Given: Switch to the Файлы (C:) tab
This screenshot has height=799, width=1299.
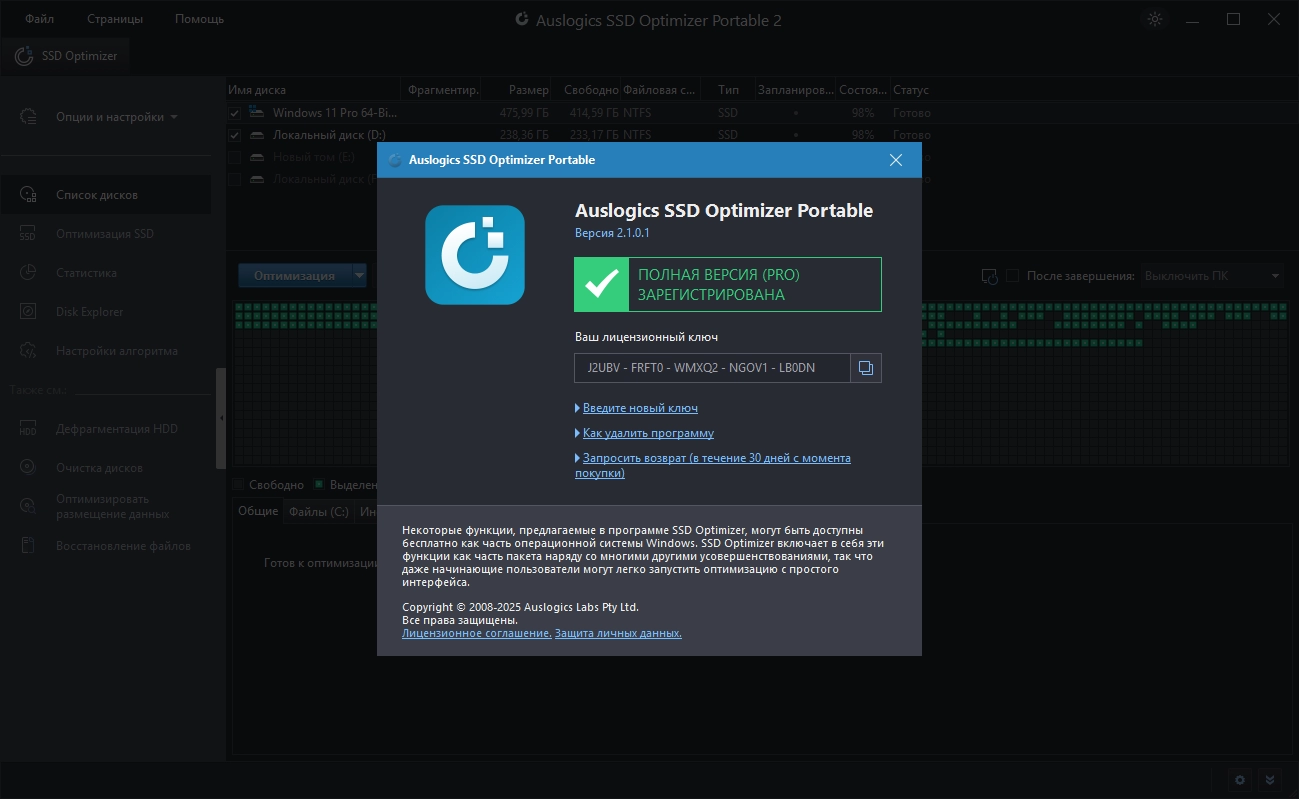Looking at the screenshot, I should click(x=318, y=511).
